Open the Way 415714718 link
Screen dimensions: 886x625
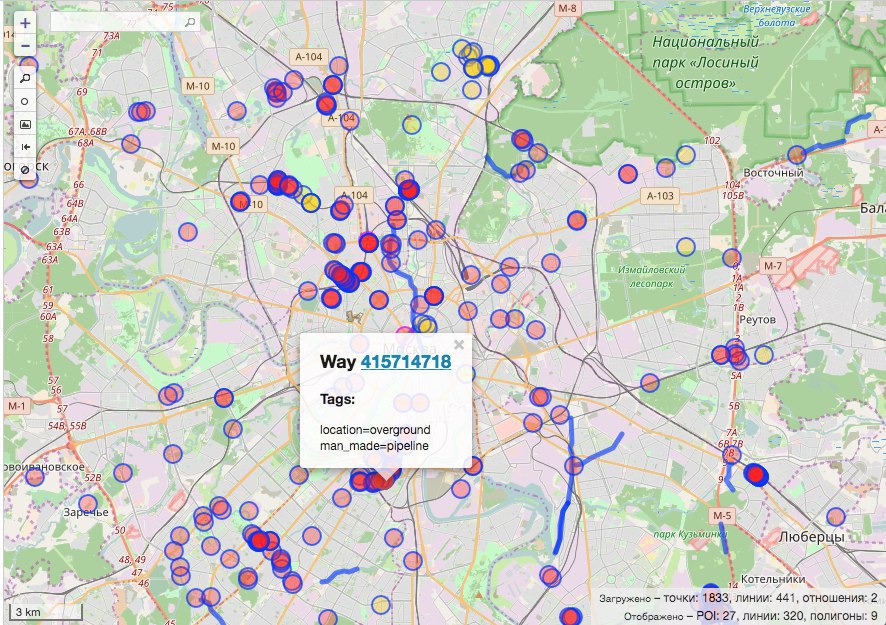[x=406, y=362]
